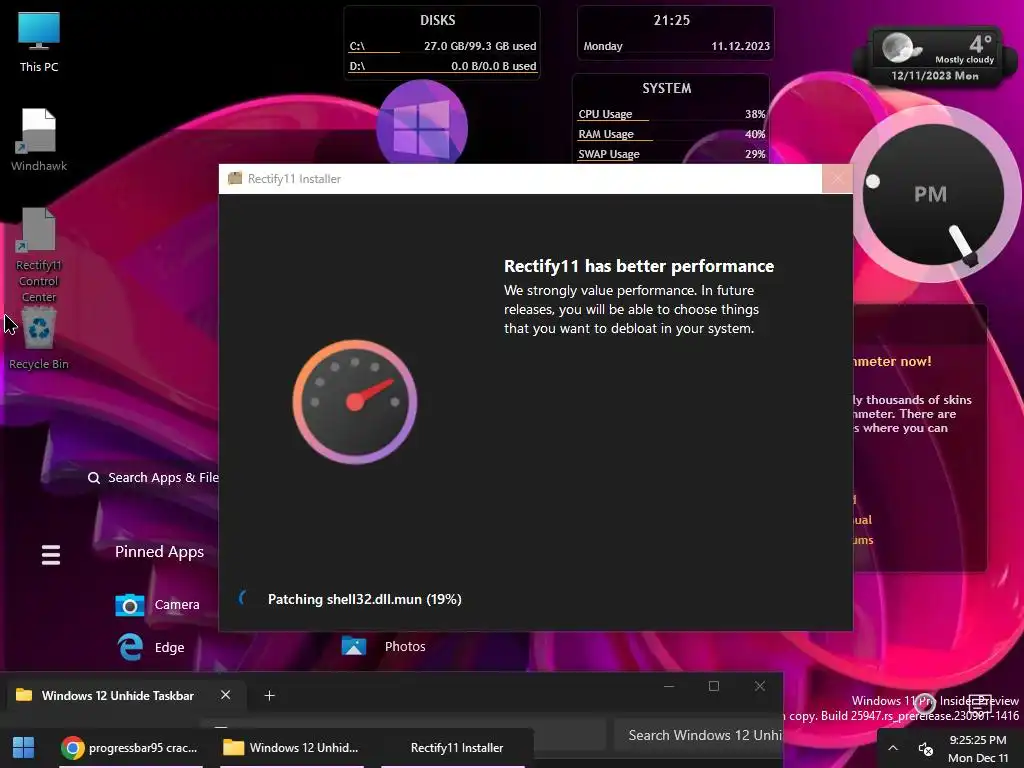1024x768 pixels.
Task: Click the SYSTEM widget header
Action: 667,88
